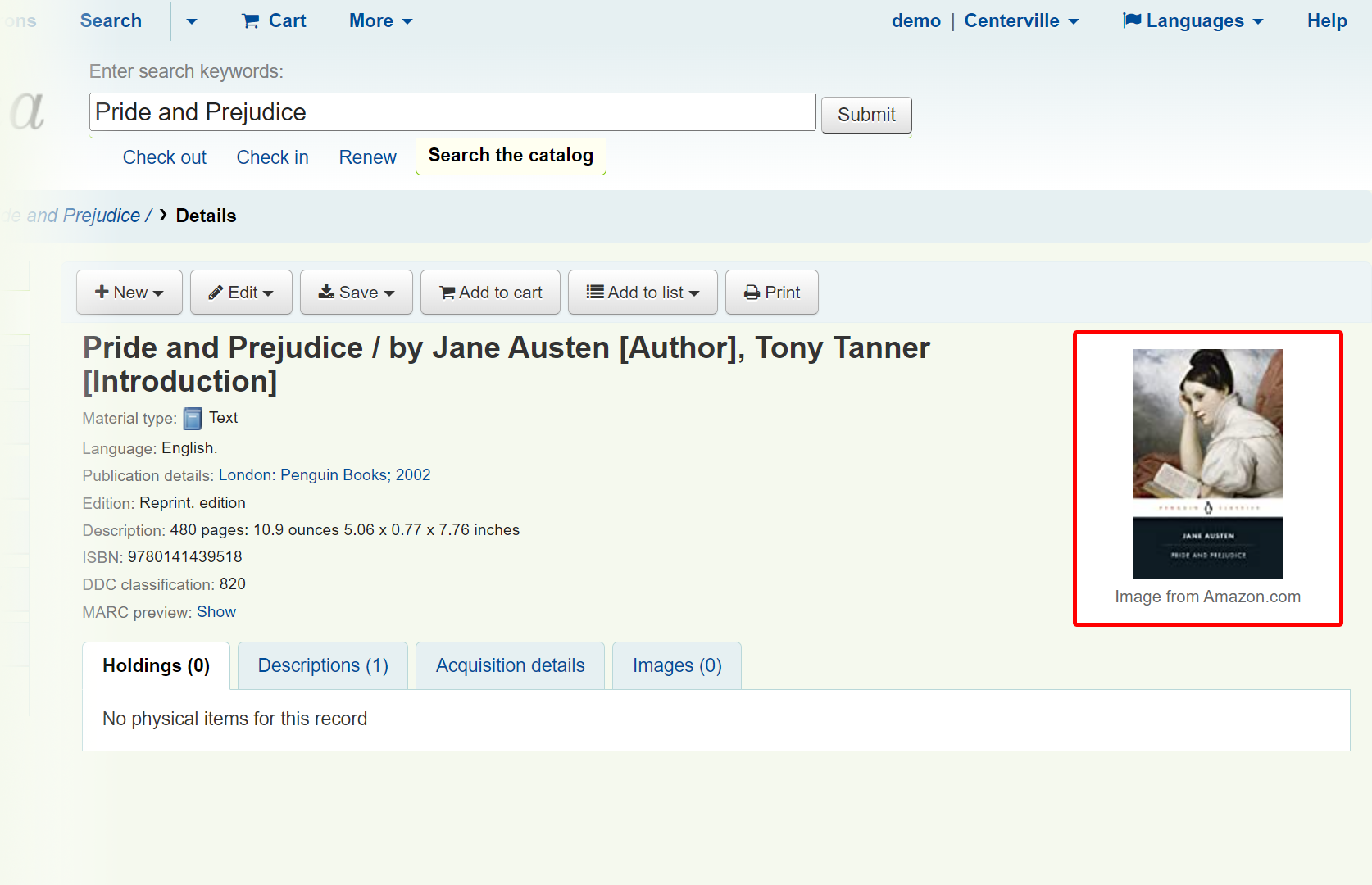Open the Edit pencil dropdown
1372x885 pixels.
point(241,293)
